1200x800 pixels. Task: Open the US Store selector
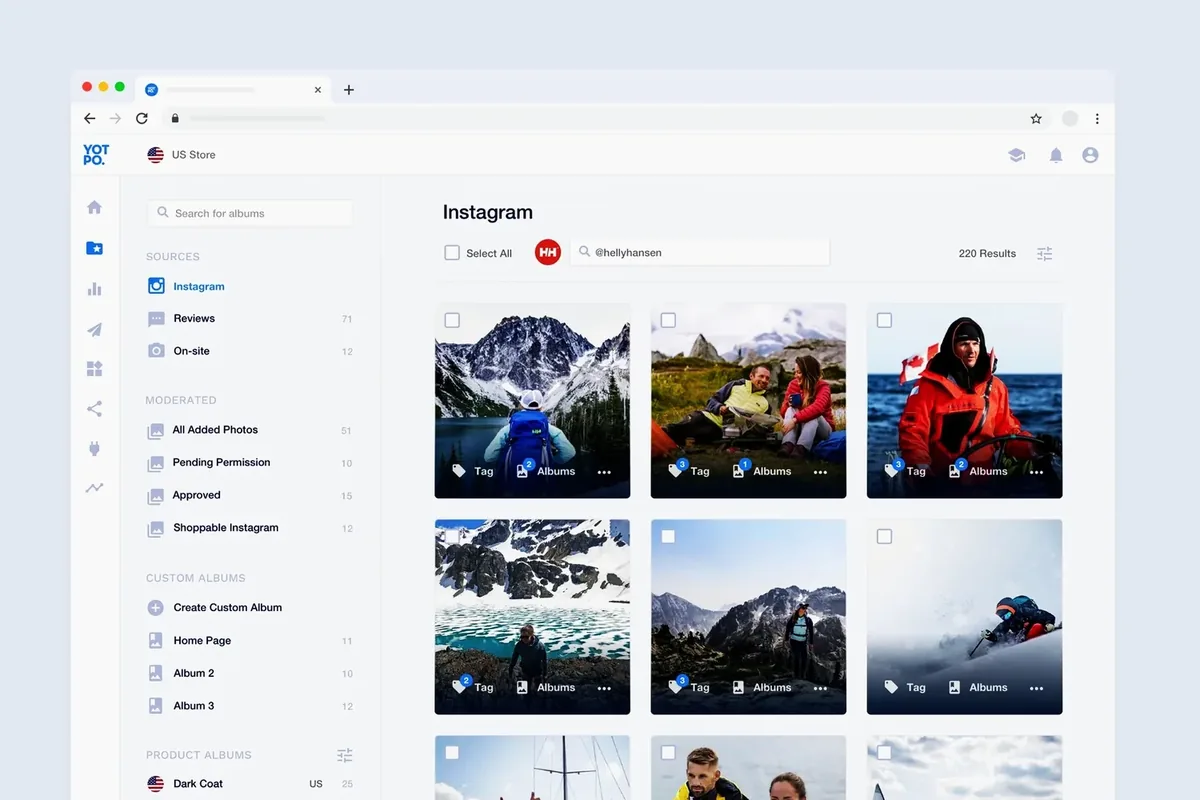(x=181, y=155)
